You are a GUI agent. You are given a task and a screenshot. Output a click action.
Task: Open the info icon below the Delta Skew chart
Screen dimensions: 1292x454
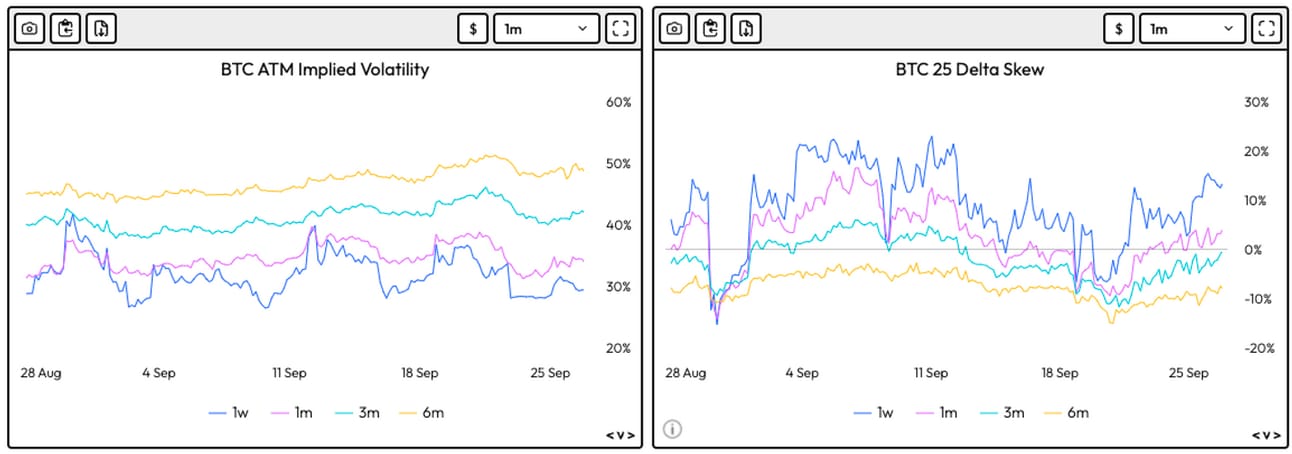point(672,429)
